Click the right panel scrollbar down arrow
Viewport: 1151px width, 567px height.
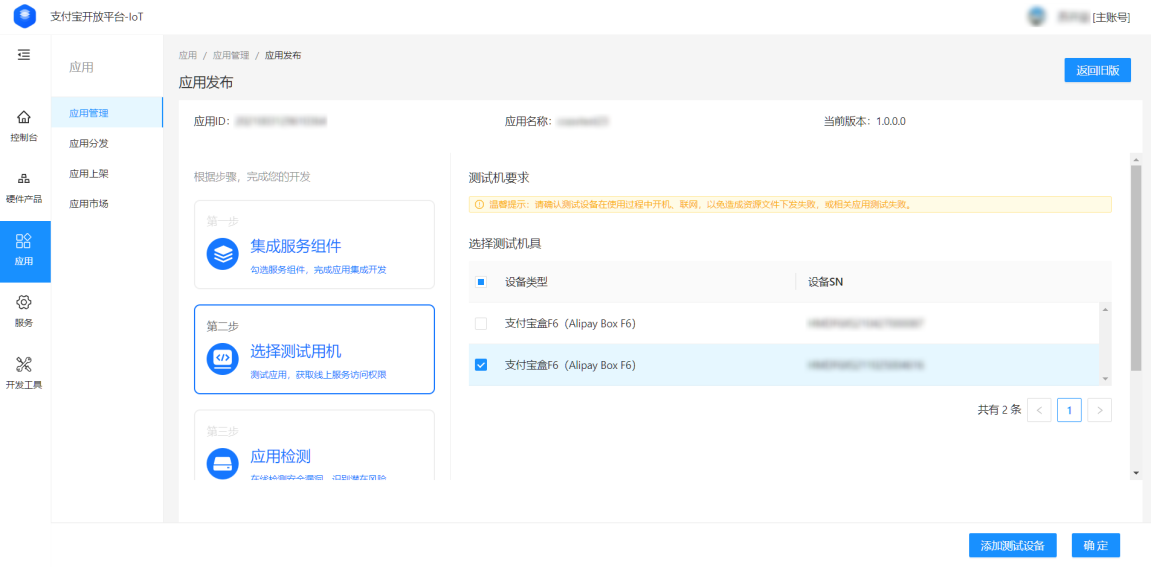click(x=1136, y=472)
